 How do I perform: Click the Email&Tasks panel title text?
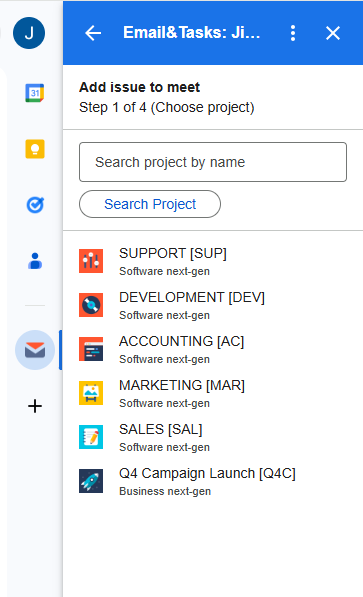click(192, 33)
